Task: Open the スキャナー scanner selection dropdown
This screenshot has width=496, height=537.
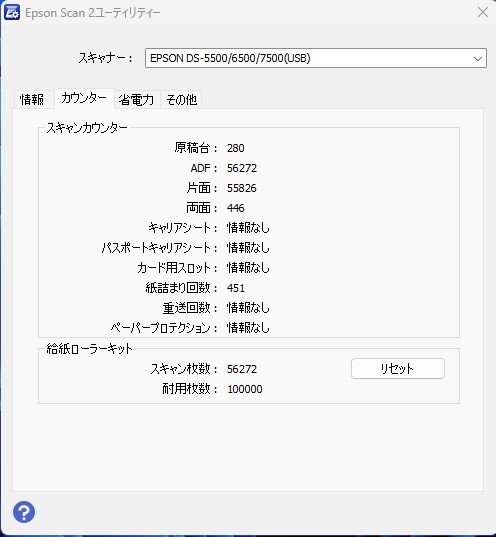Action: click(316, 58)
